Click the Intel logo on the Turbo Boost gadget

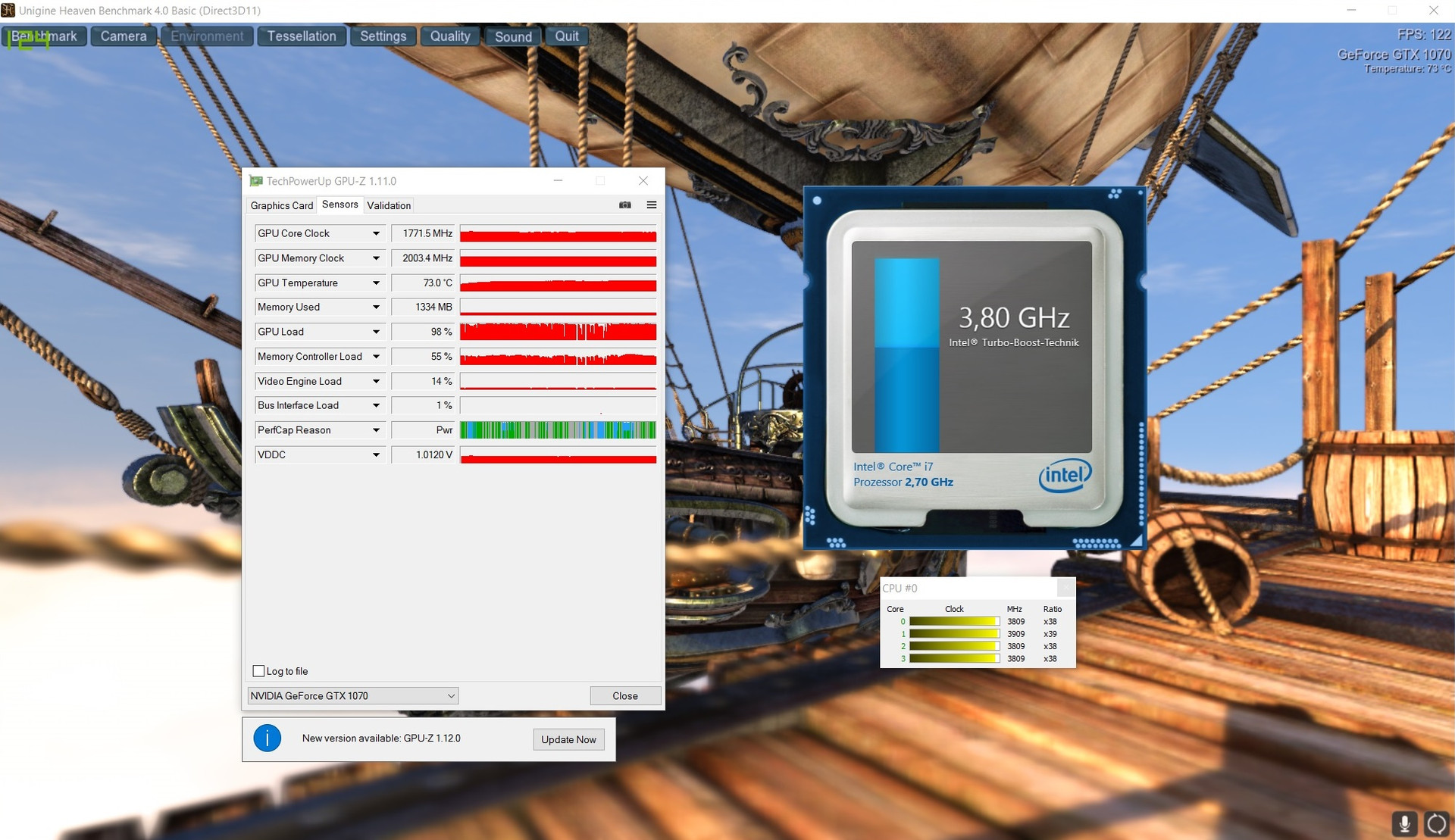tap(1065, 475)
